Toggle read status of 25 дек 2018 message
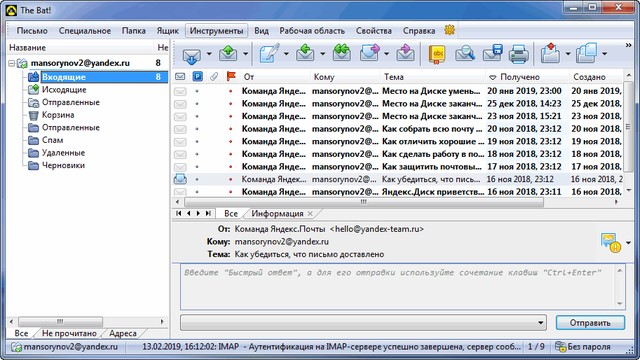 [180, 104]
